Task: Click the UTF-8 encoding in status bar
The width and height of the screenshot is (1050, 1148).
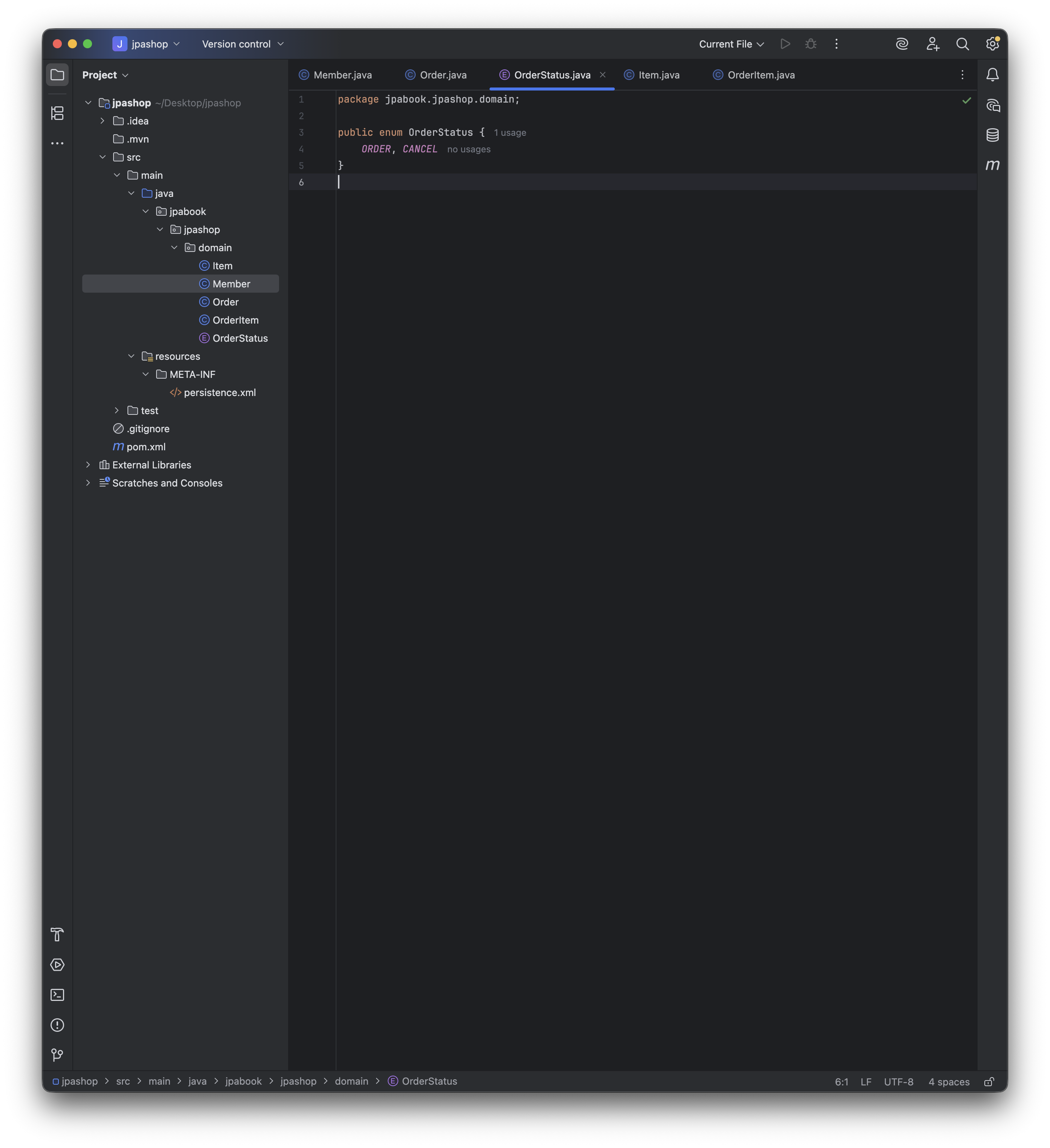Action: click(x=898, y=1081)
